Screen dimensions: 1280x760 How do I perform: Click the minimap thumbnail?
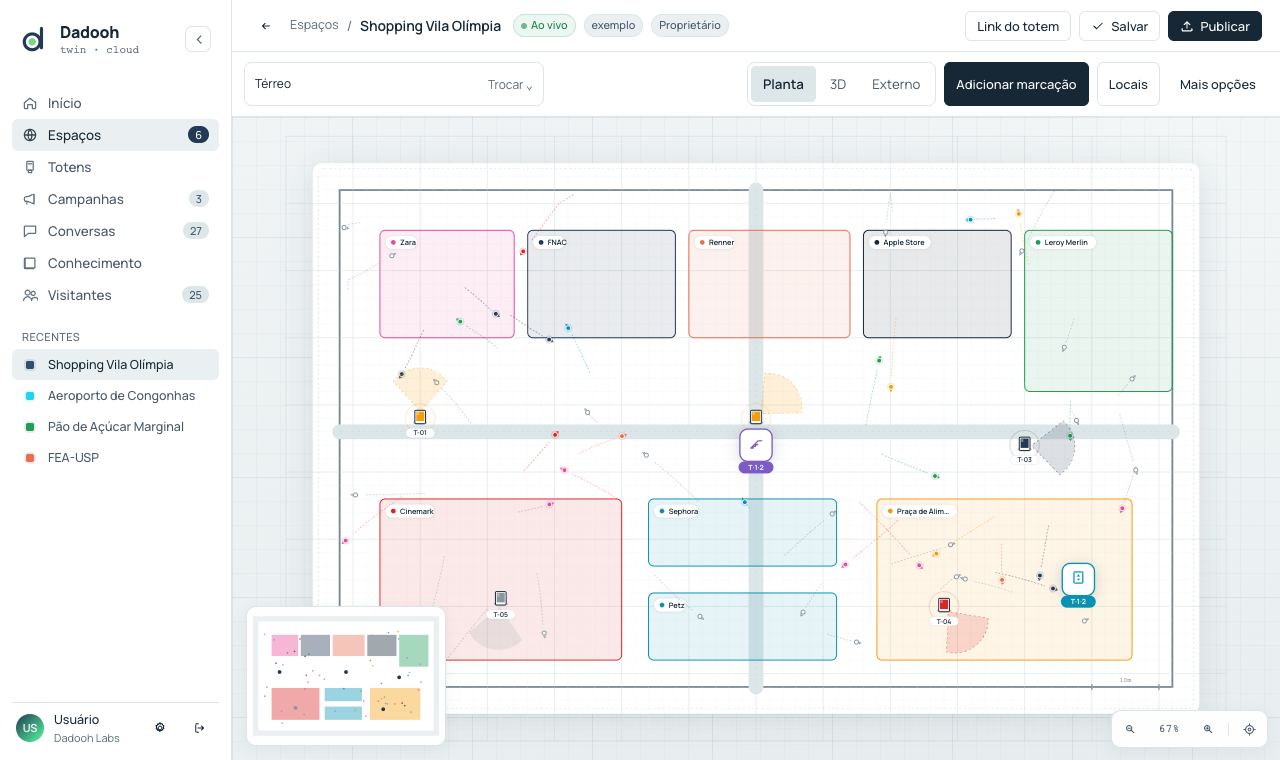click(346, 676)
